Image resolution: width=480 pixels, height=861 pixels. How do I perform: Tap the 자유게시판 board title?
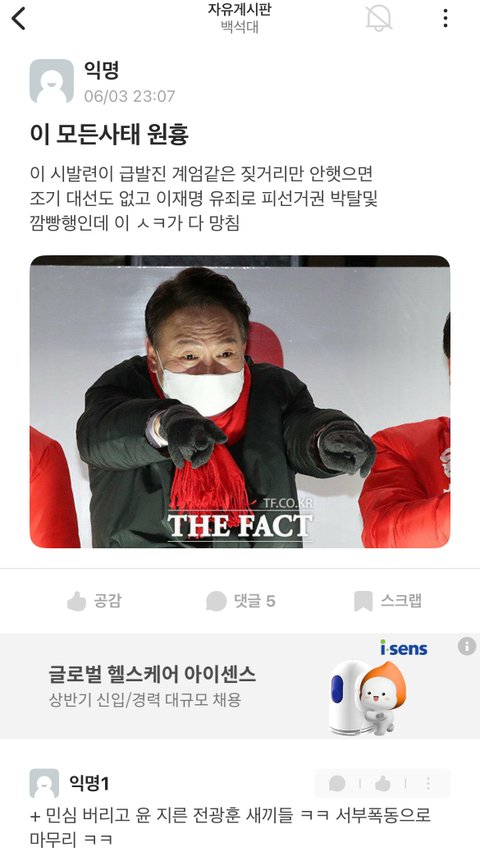[x=239, y=9]
